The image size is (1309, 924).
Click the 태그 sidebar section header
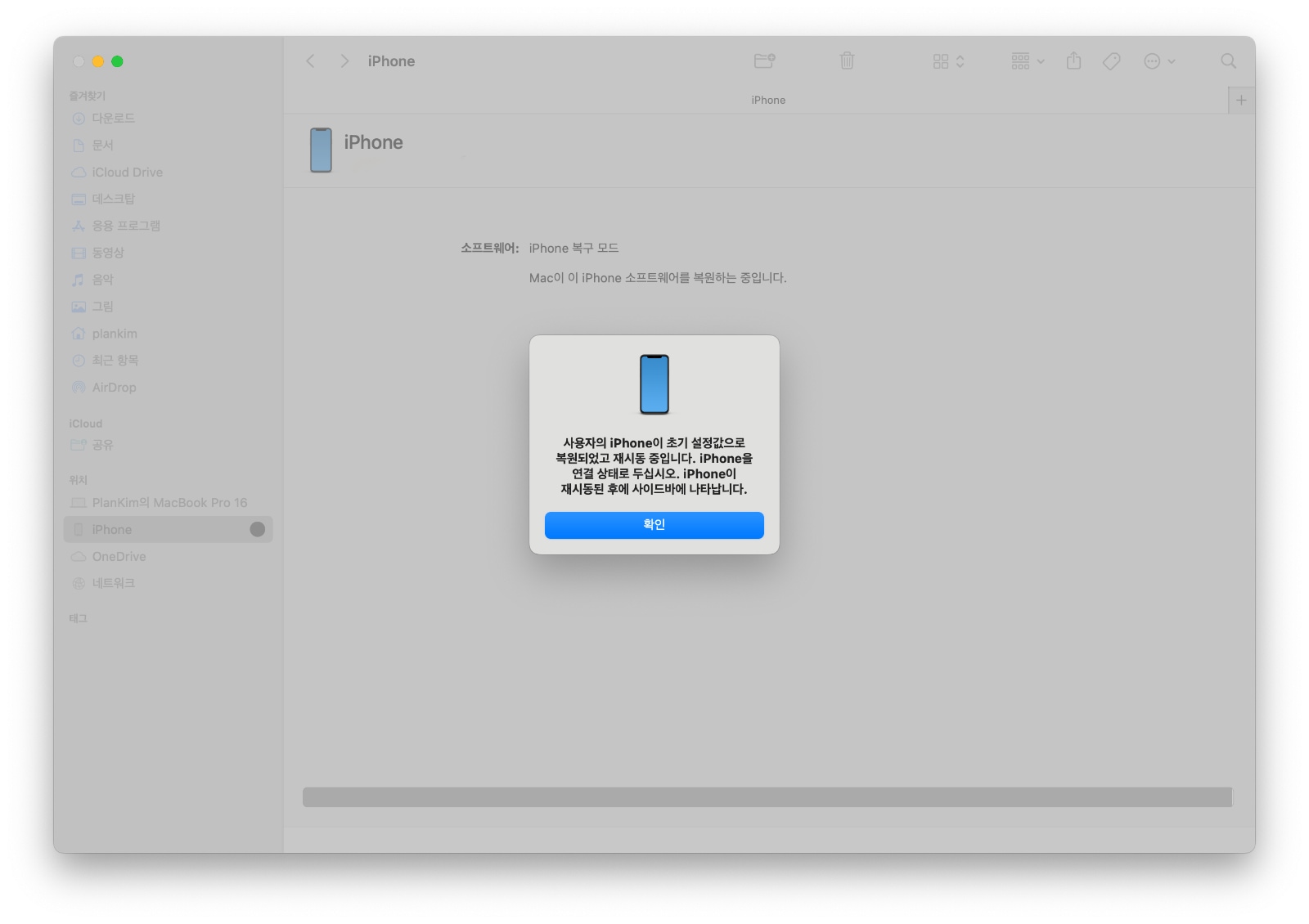coord(79,618)
